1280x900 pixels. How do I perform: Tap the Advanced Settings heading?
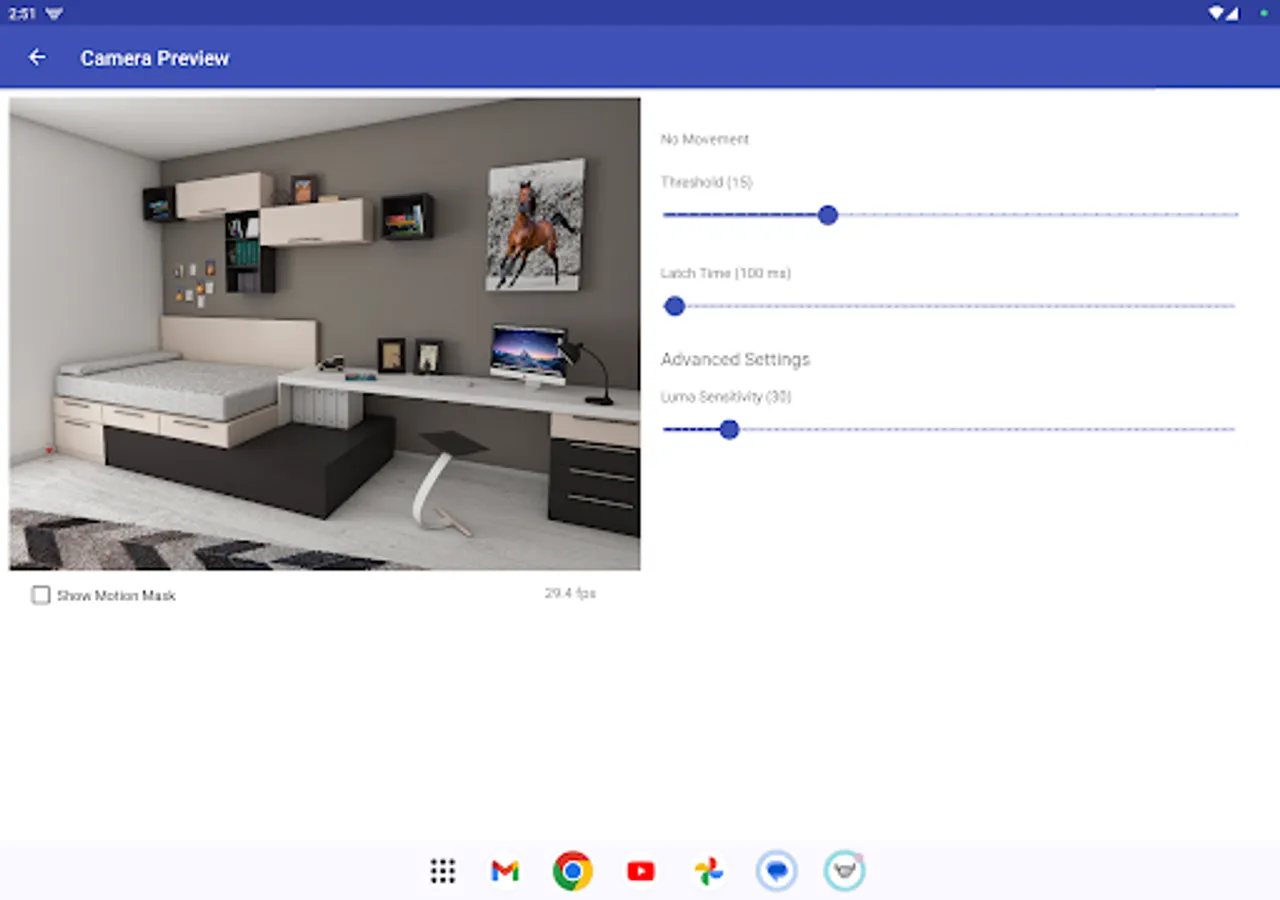coord(735,359)
